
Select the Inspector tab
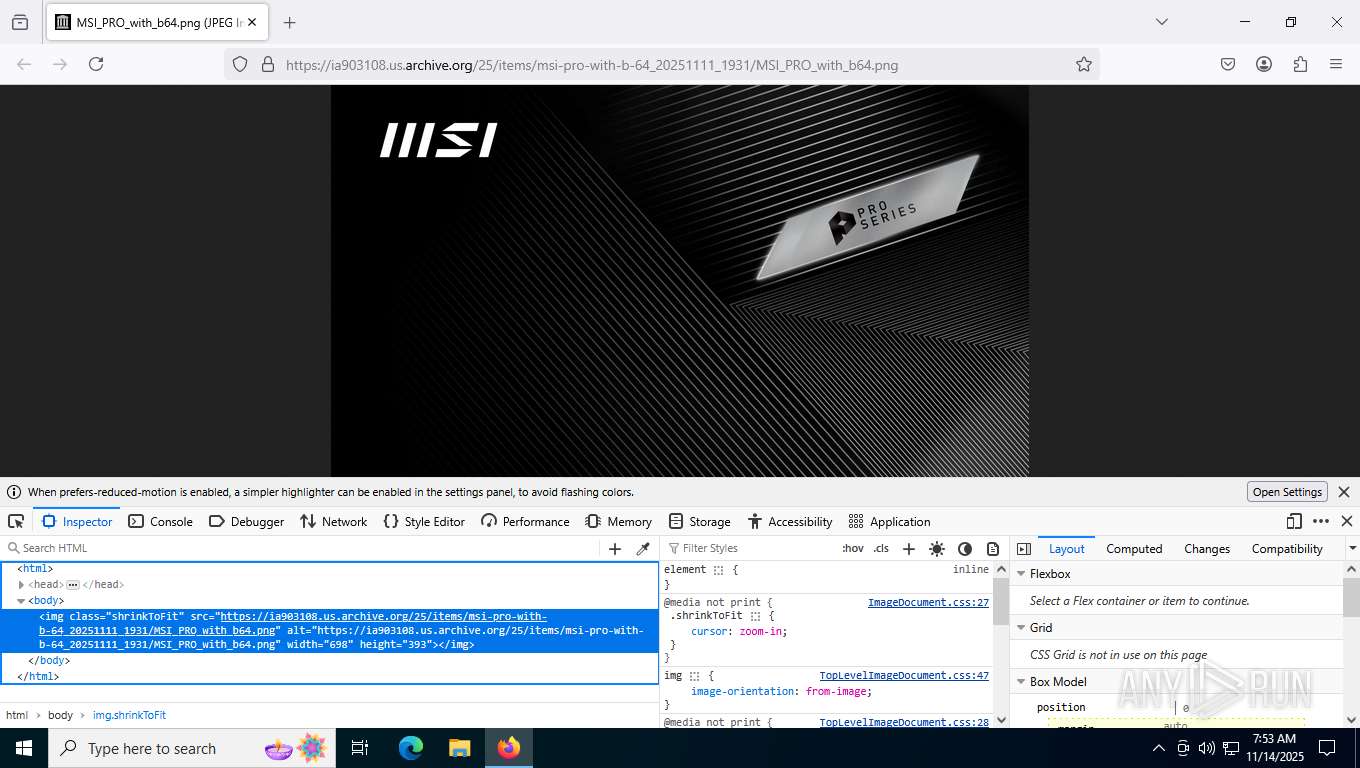77,521
